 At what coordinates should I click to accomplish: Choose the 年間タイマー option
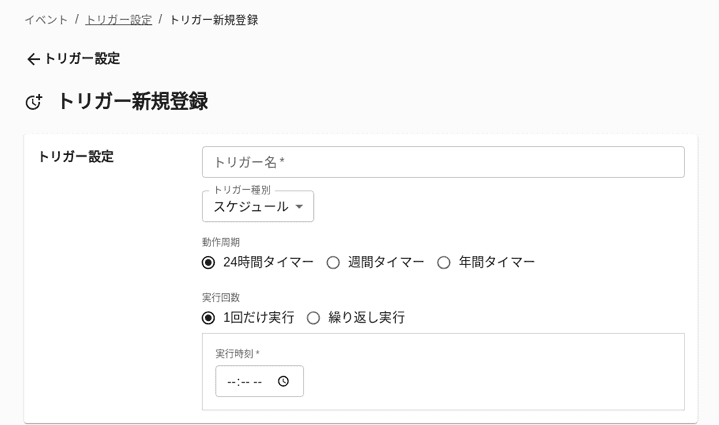pyautogui.click(x=444, y=262)
